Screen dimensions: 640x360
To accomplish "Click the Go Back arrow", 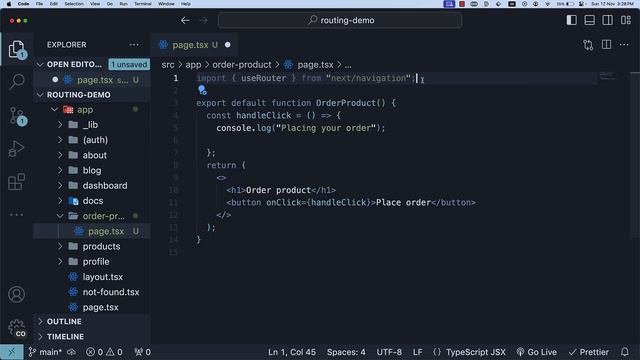I will 185,20.
